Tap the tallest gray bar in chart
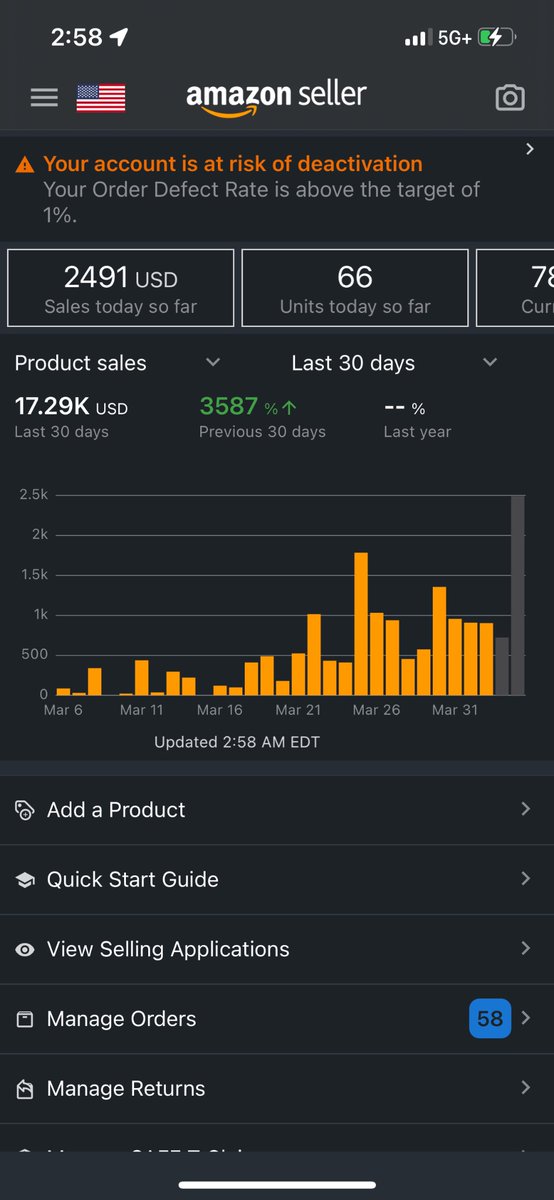Viewport: 554px width, 1200px height. pos(518,595)
